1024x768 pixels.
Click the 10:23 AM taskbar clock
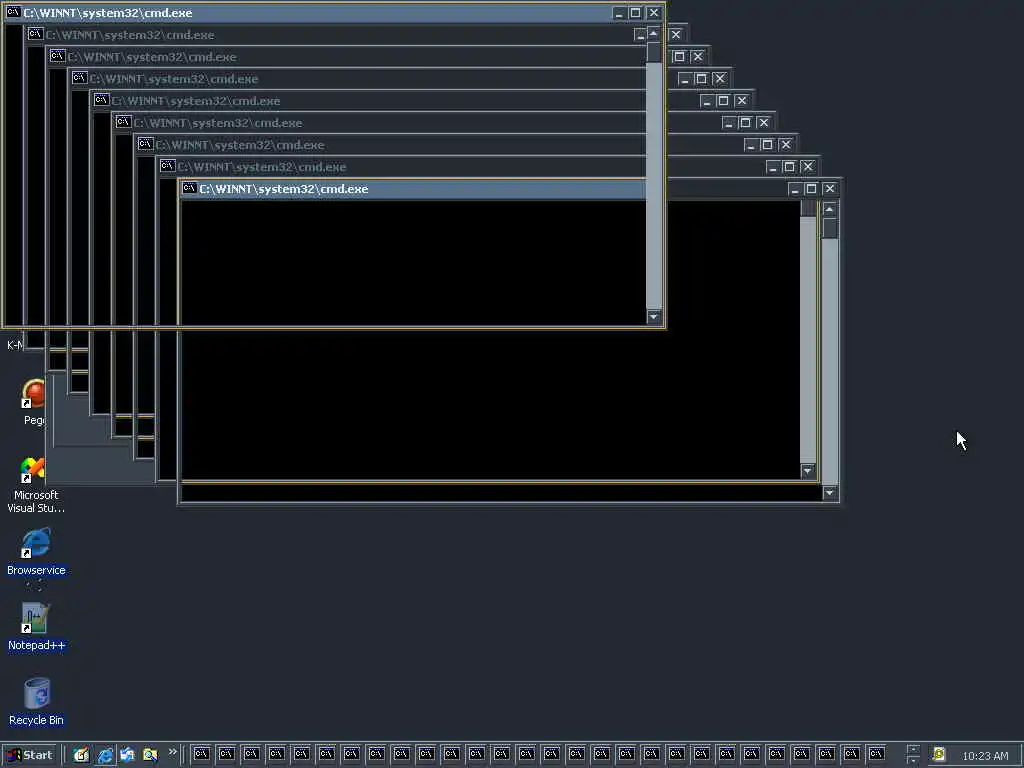click(x=985, y=756)
